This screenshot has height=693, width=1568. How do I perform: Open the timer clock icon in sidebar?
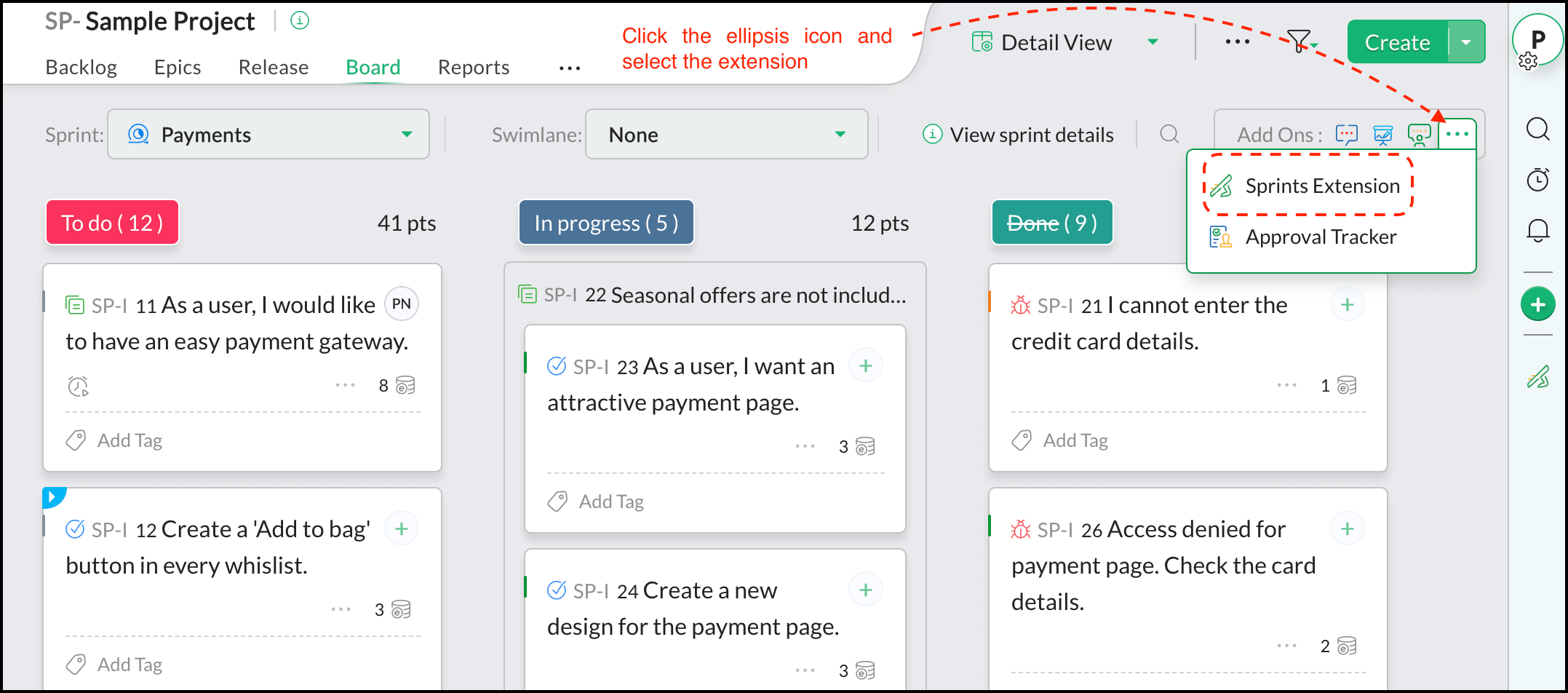pos(1537,180)
